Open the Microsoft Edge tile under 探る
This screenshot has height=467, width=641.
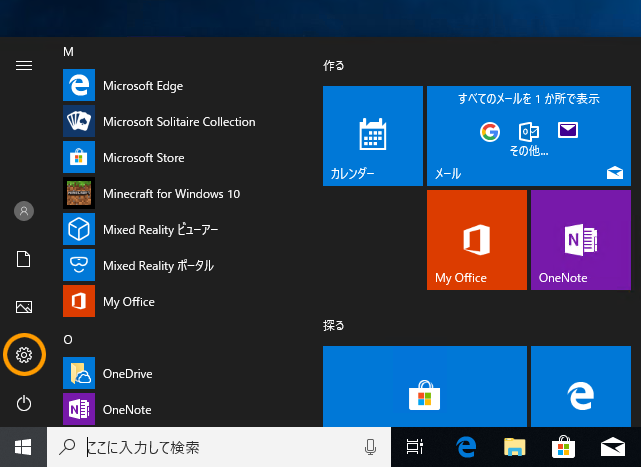(x=580, y=386)
